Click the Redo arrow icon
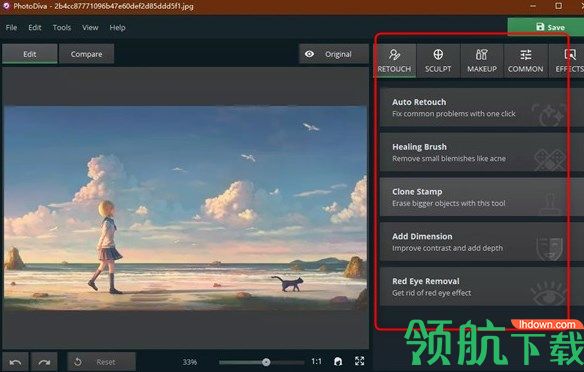Viewport: 584px width, 372px height. click(44, 362)
